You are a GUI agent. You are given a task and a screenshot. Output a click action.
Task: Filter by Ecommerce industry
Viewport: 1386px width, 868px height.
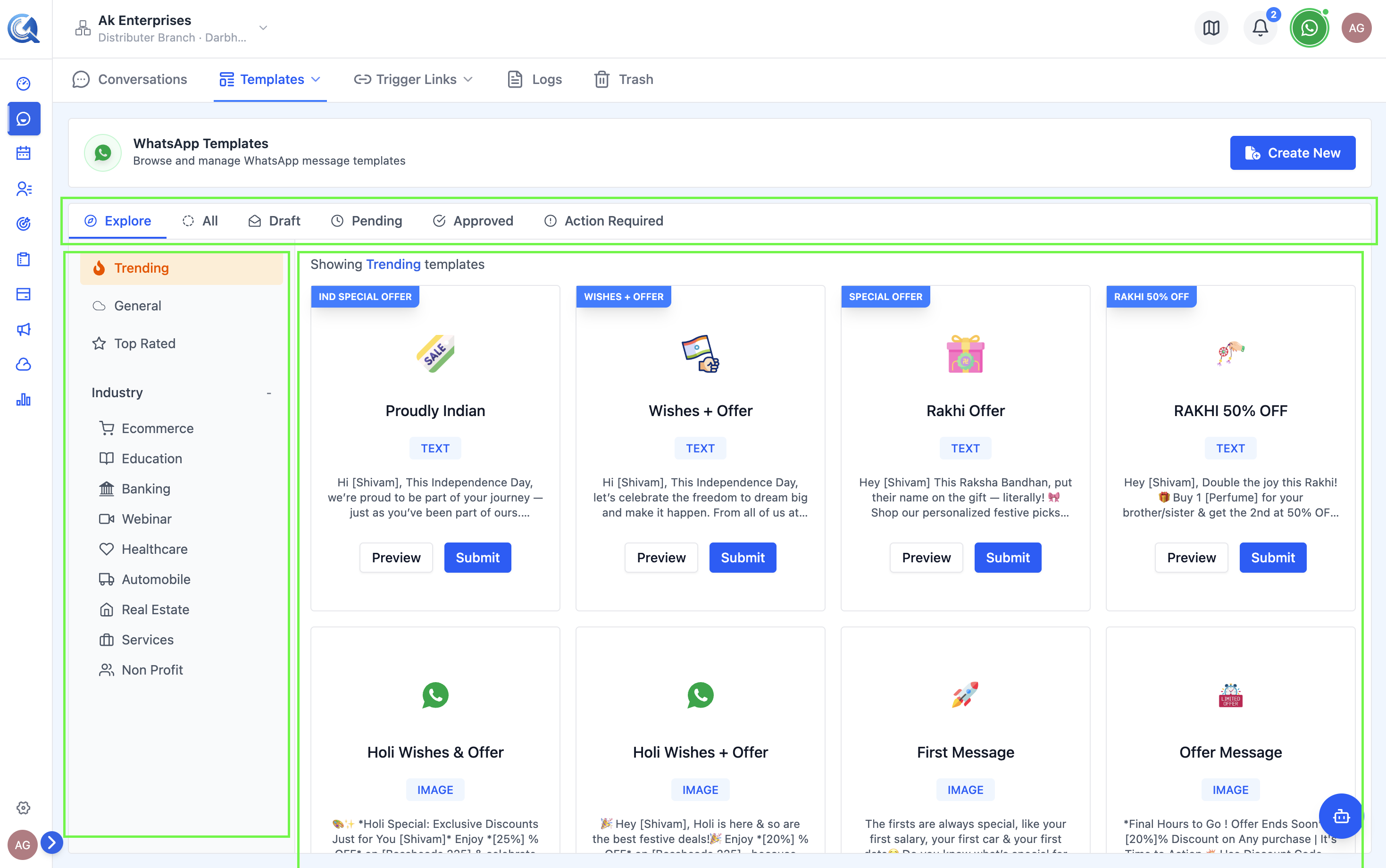(x=146, y=428)
